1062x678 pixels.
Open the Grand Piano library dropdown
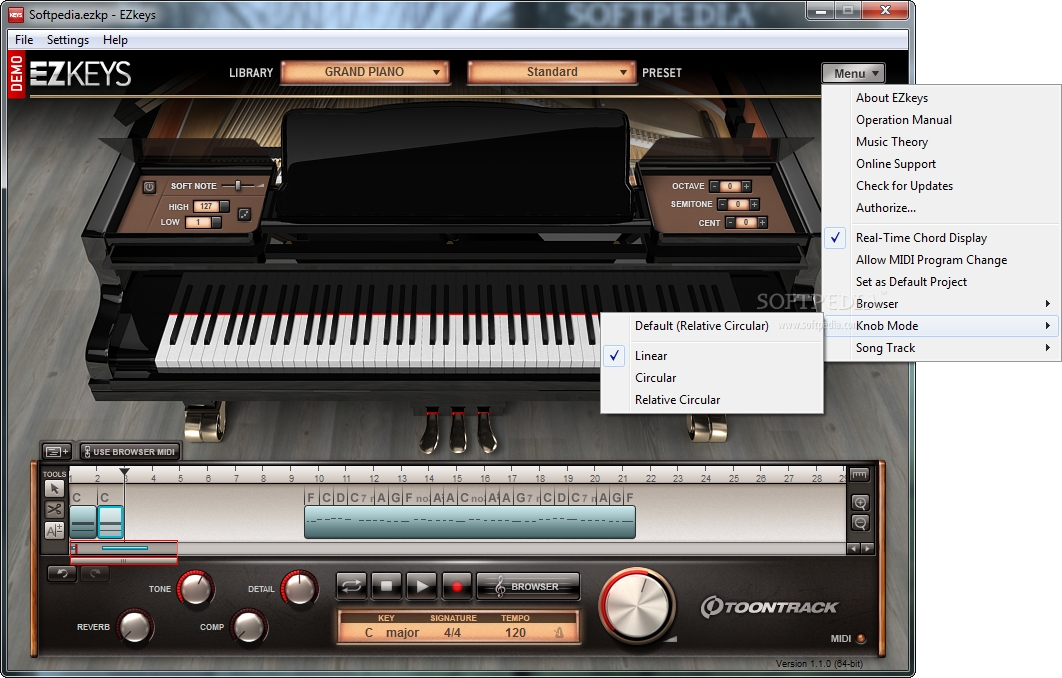click(x=366, y=72)
